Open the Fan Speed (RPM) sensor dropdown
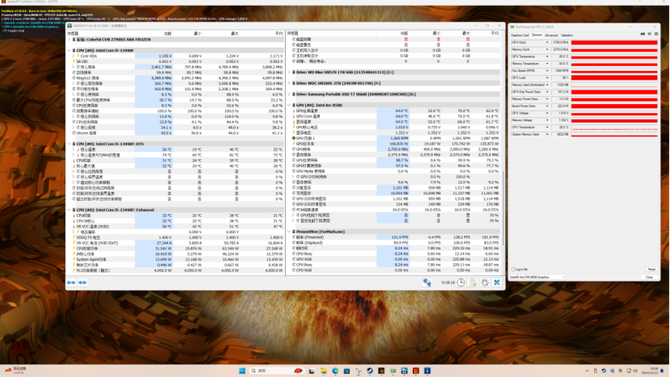 point(547,71)
